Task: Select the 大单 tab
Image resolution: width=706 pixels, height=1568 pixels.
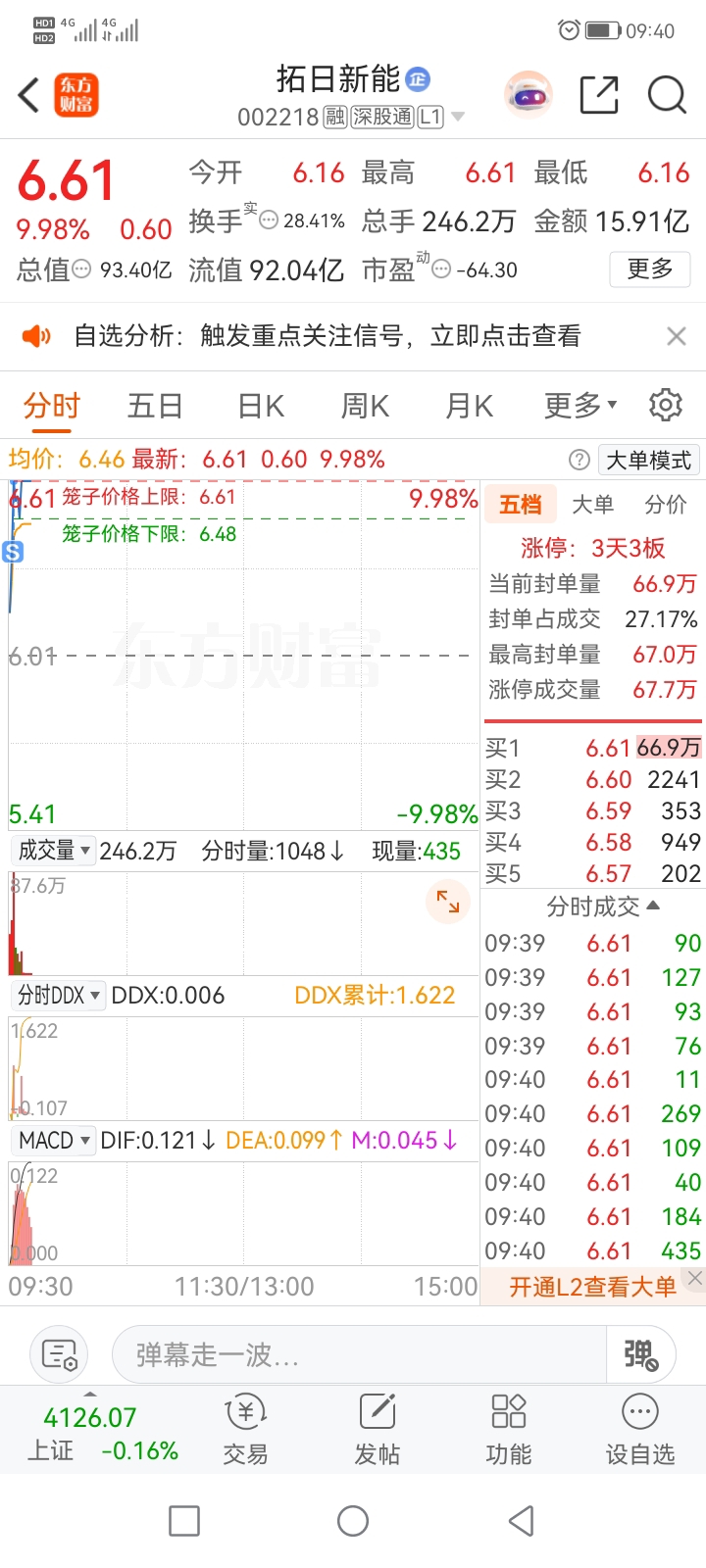Action: (592, 505)
